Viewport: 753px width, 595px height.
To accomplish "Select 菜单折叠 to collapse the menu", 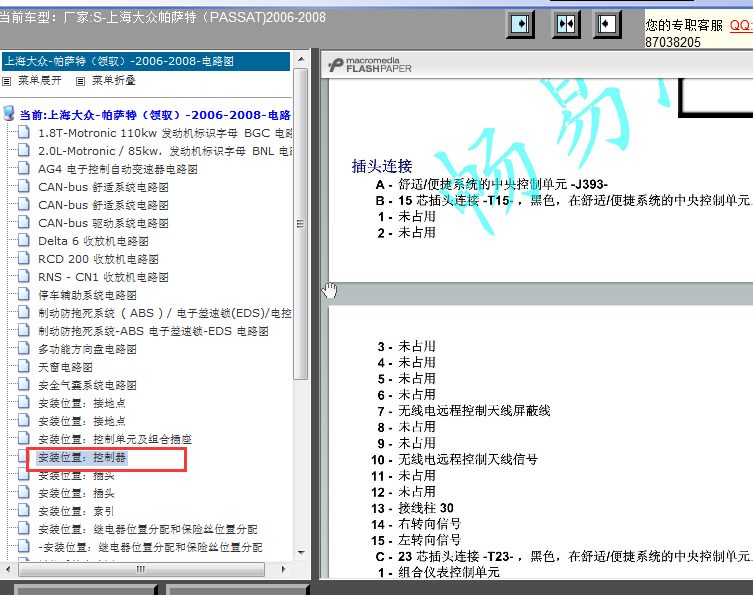I will coord(114,81).
